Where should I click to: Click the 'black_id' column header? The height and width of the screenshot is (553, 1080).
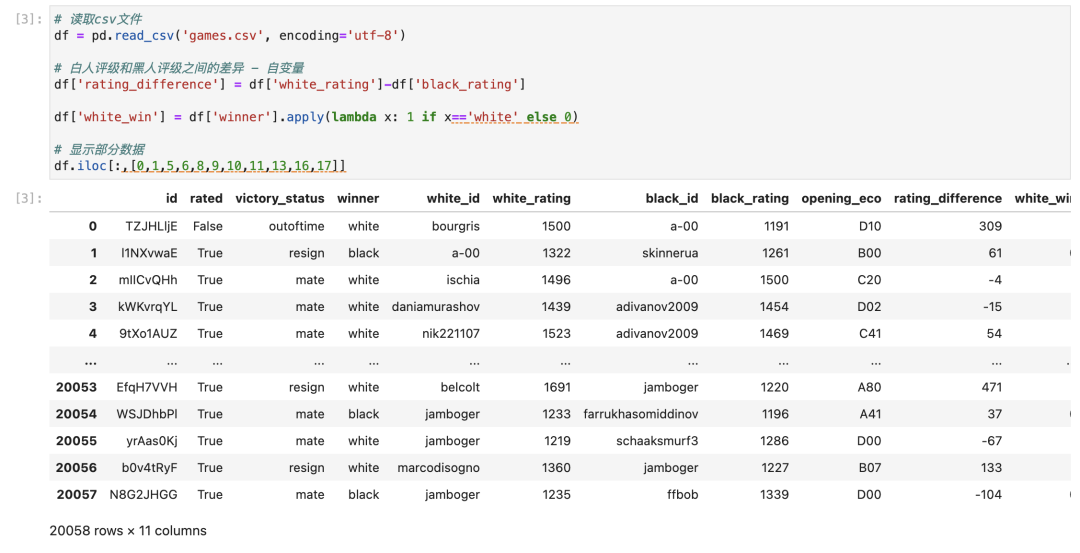tap(672, 198)
